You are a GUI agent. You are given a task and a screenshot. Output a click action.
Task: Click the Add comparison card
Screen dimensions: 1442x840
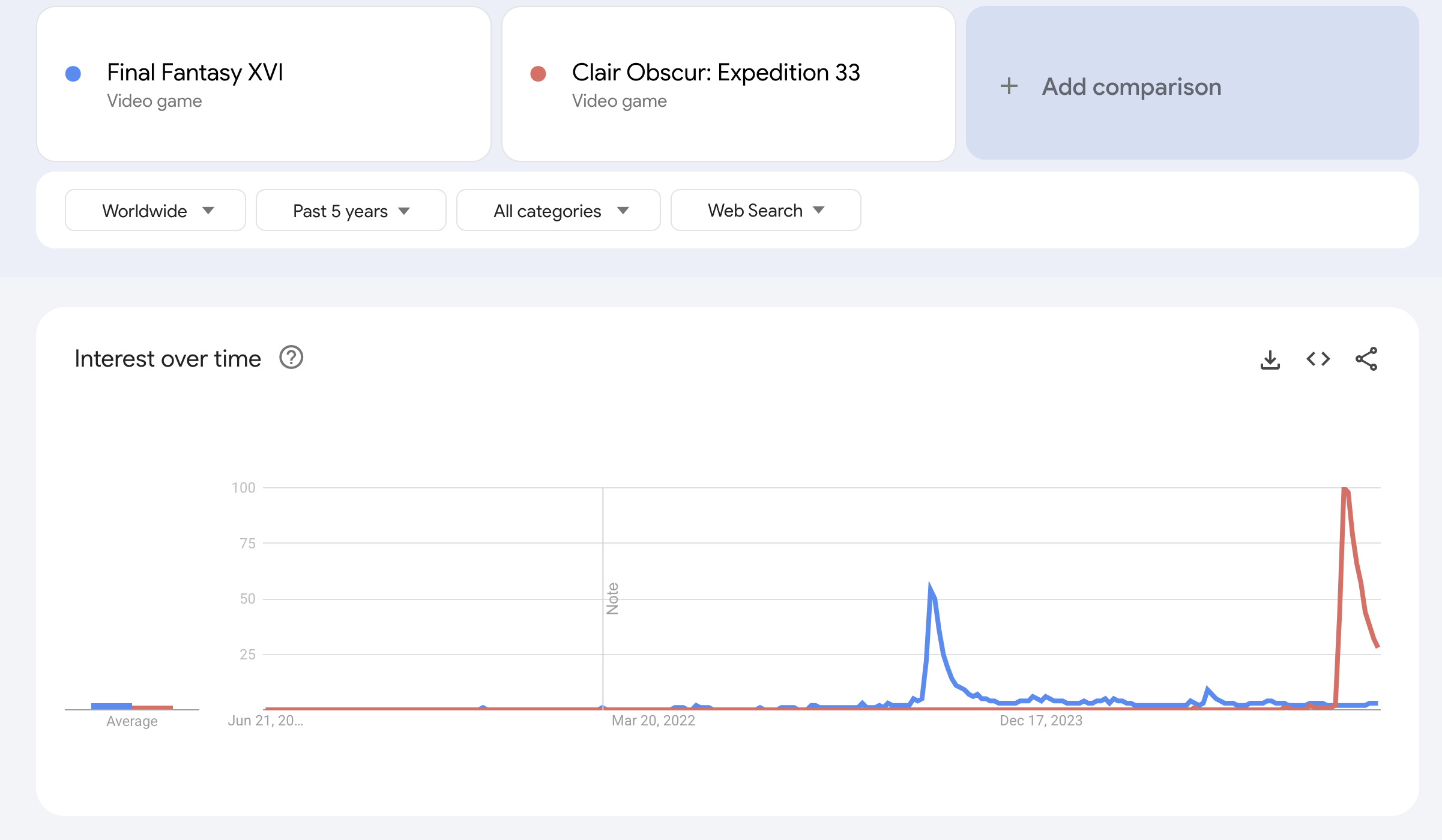pyautogui.click(x=1192, y=83)
